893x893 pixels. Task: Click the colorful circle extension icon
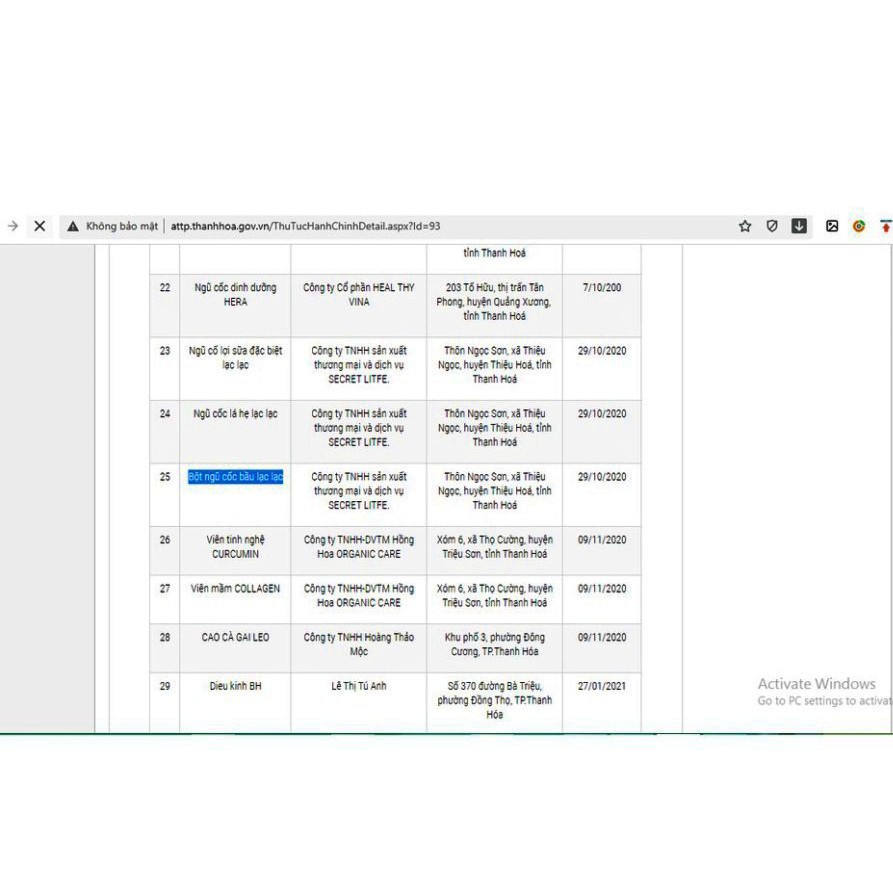[x=859, y=226]
